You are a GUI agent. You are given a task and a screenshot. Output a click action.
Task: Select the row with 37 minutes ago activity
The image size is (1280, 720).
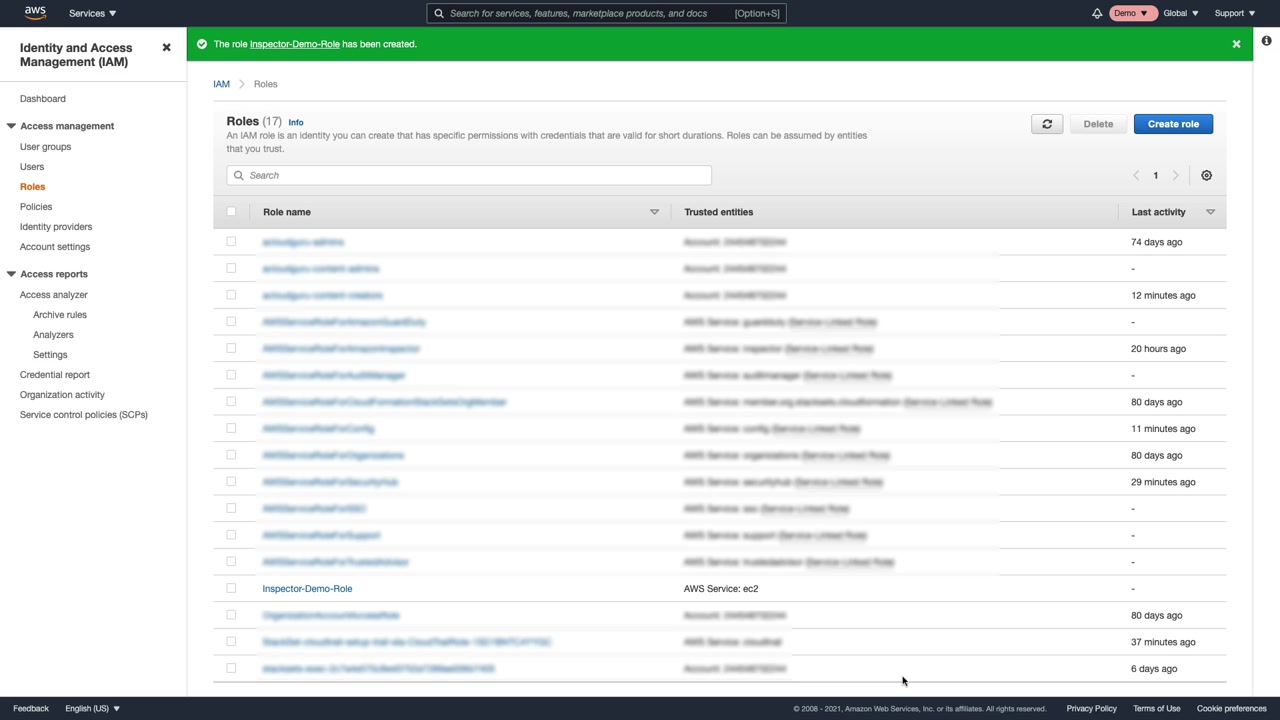click(x=231, y=642)
